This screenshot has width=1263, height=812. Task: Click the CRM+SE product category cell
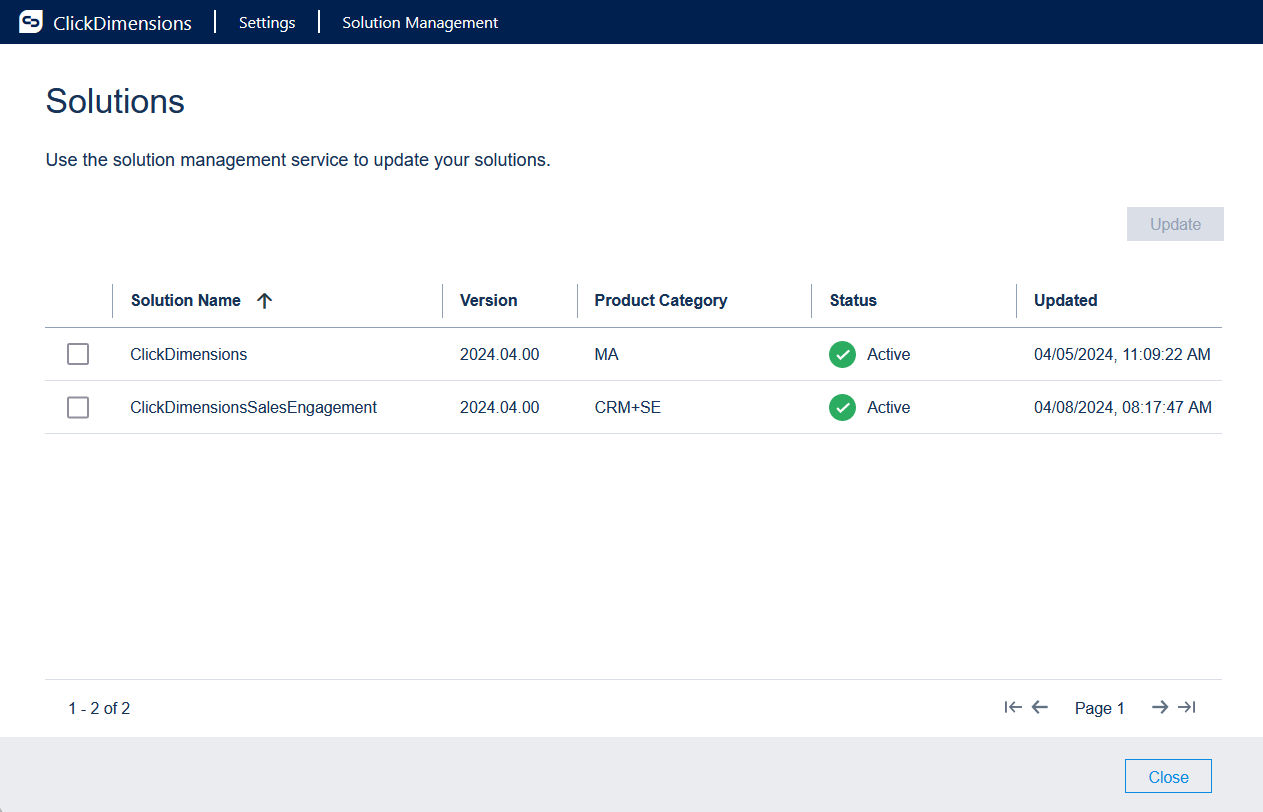pos(628,407)
